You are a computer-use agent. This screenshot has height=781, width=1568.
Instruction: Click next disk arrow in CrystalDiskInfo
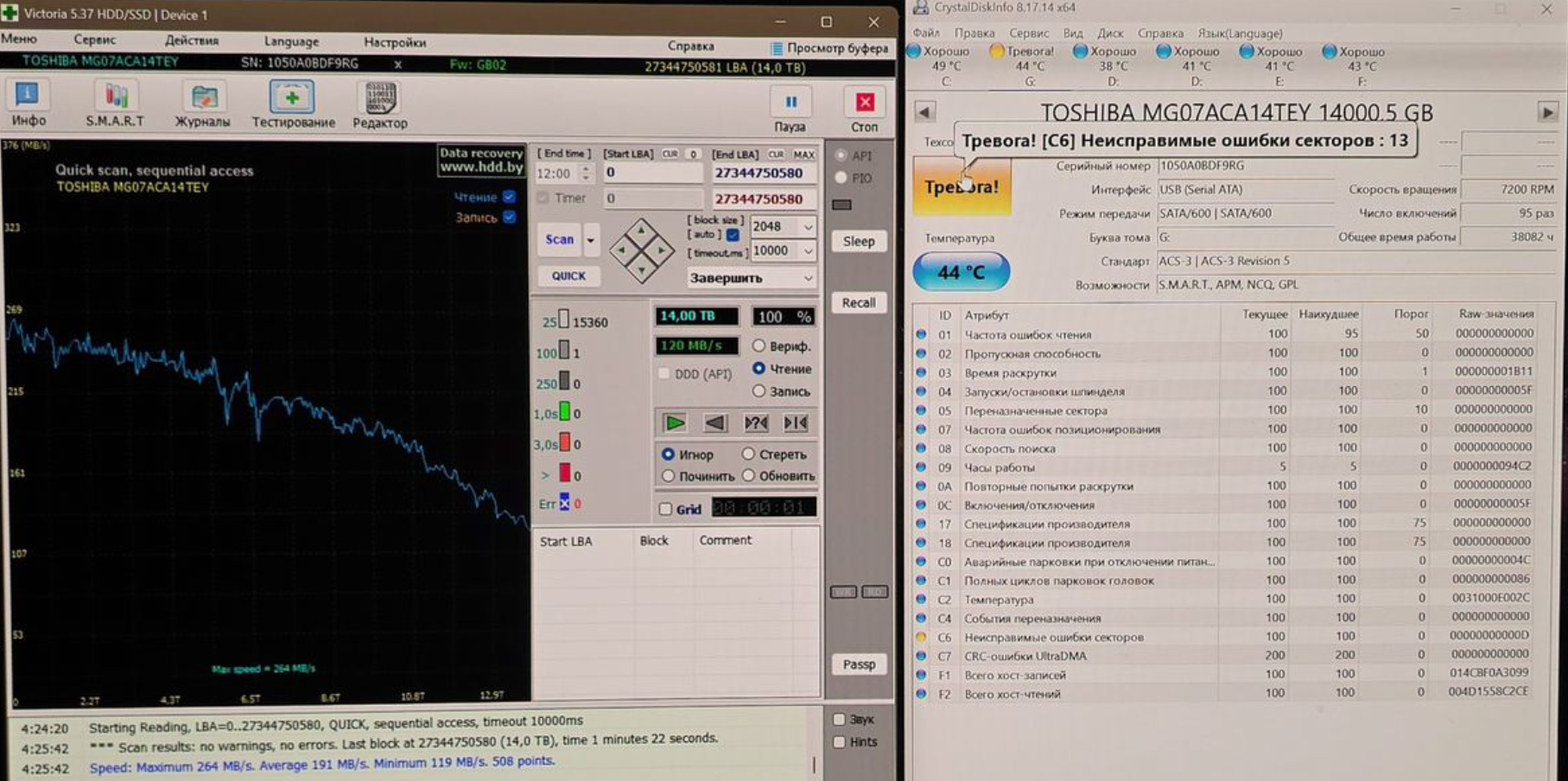pos(1547,112)
